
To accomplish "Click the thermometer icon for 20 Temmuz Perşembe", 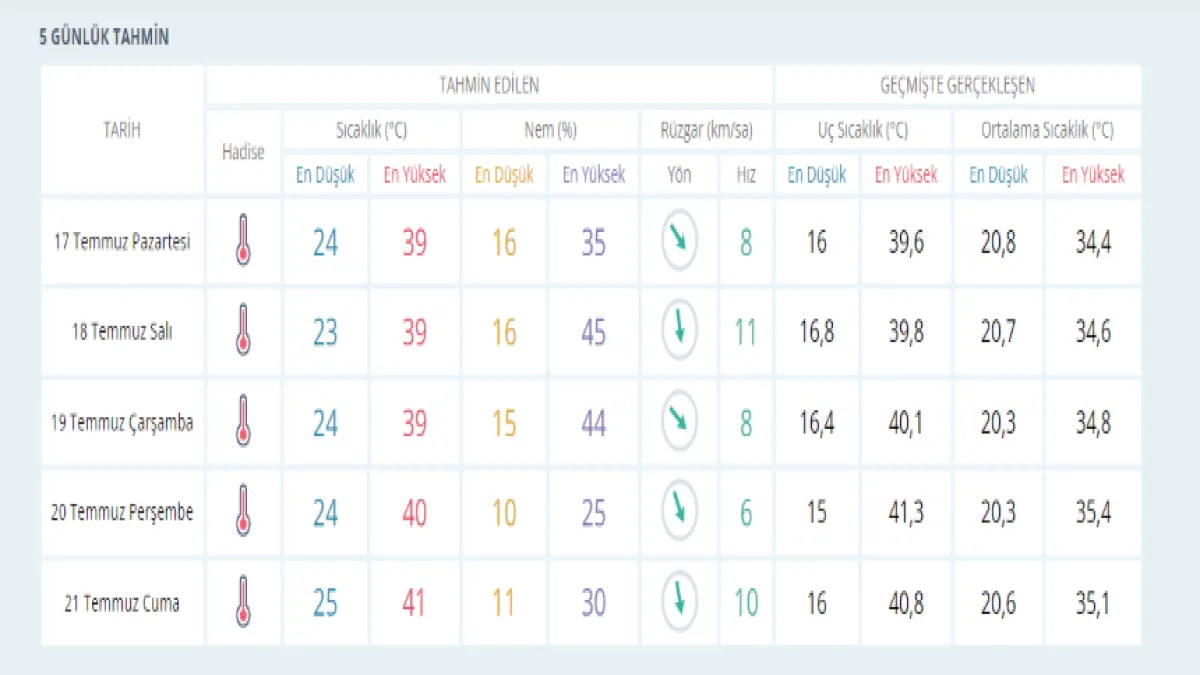I will pyautogui.click(x=242, y=512).
